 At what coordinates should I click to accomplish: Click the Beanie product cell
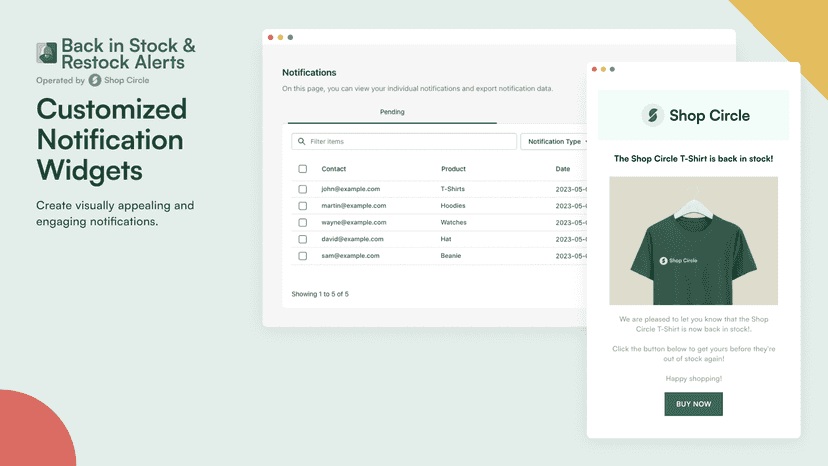point(451,256)
